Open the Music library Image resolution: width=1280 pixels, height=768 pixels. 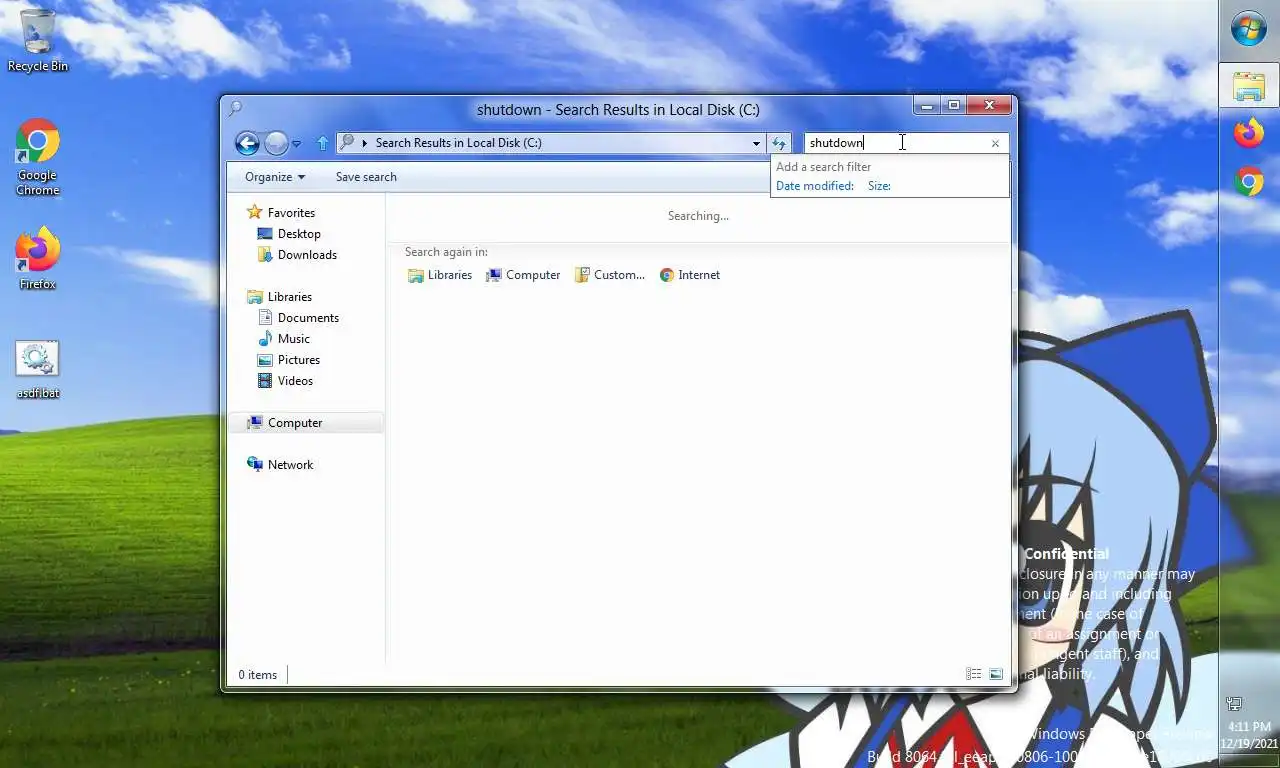point(284,338)
